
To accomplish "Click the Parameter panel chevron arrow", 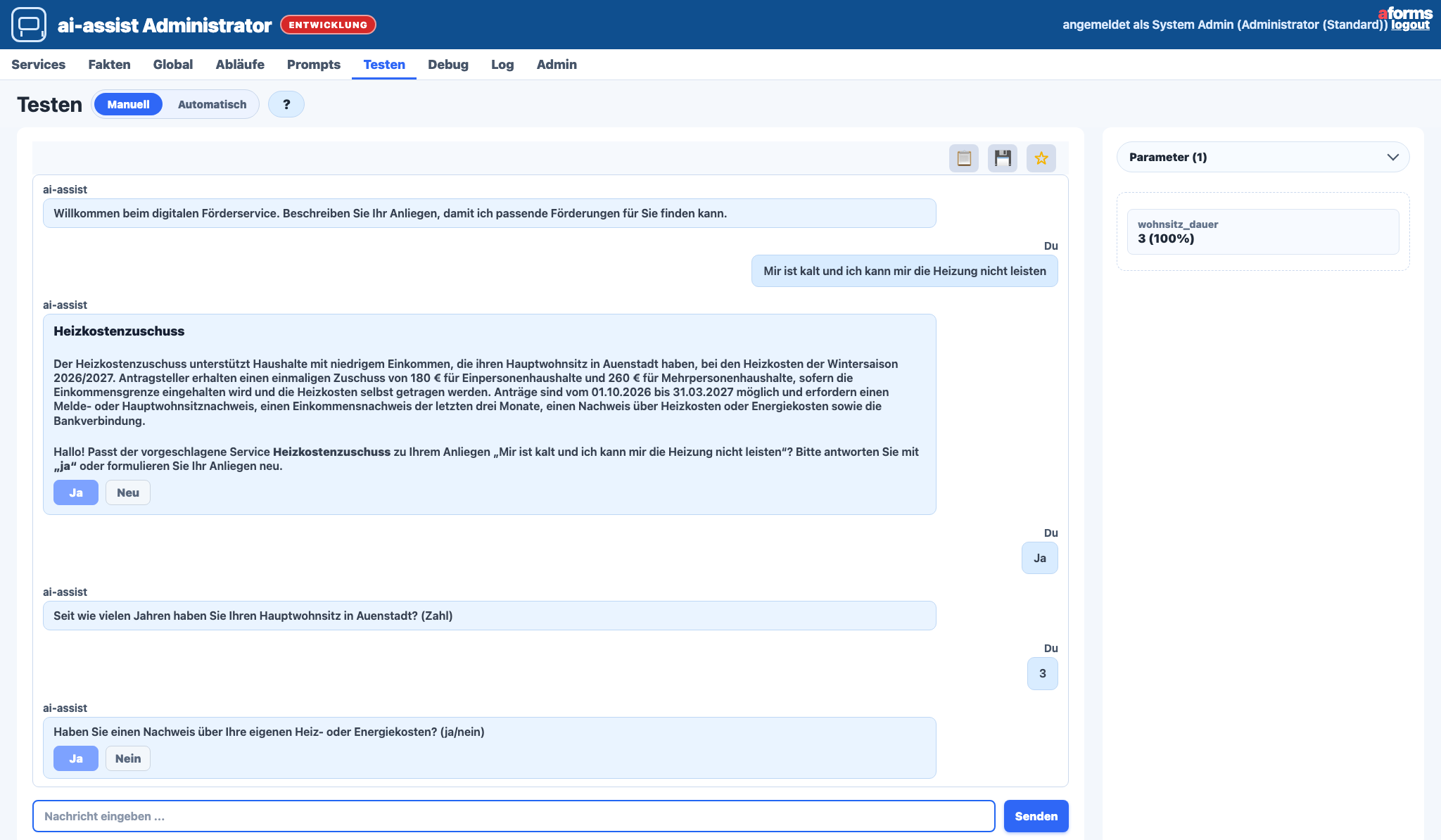I will point(1392,157).
